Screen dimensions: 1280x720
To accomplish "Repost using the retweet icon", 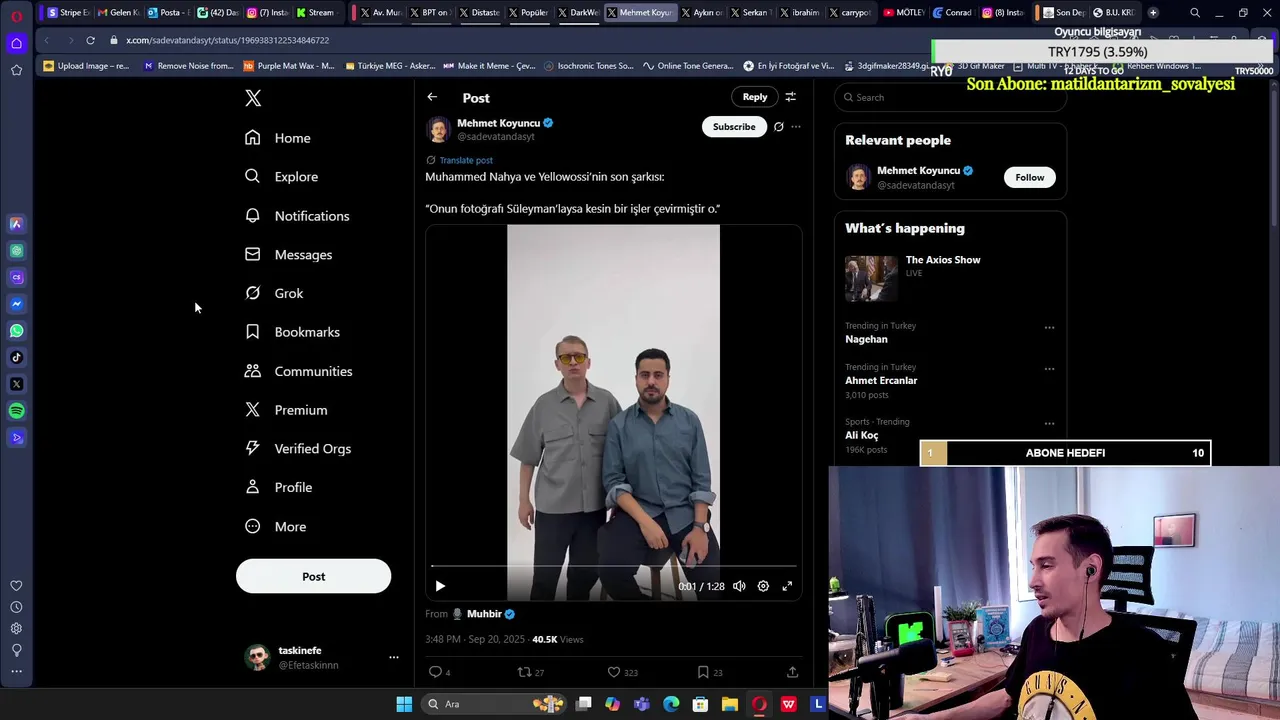I will click(524, 672).
